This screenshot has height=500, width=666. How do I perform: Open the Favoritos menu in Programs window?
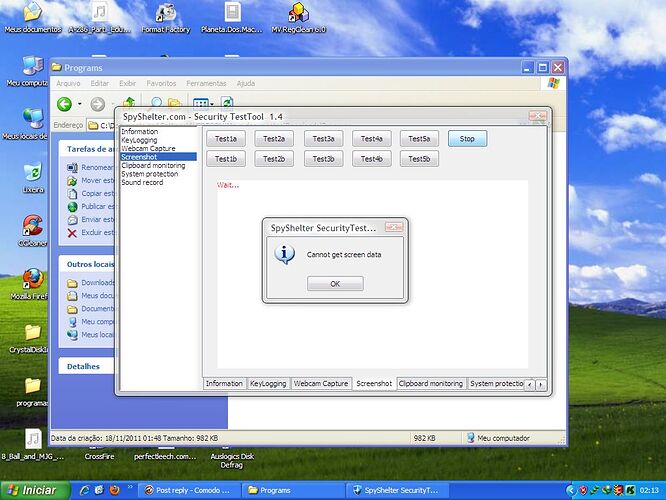click(x=161, y=83)
